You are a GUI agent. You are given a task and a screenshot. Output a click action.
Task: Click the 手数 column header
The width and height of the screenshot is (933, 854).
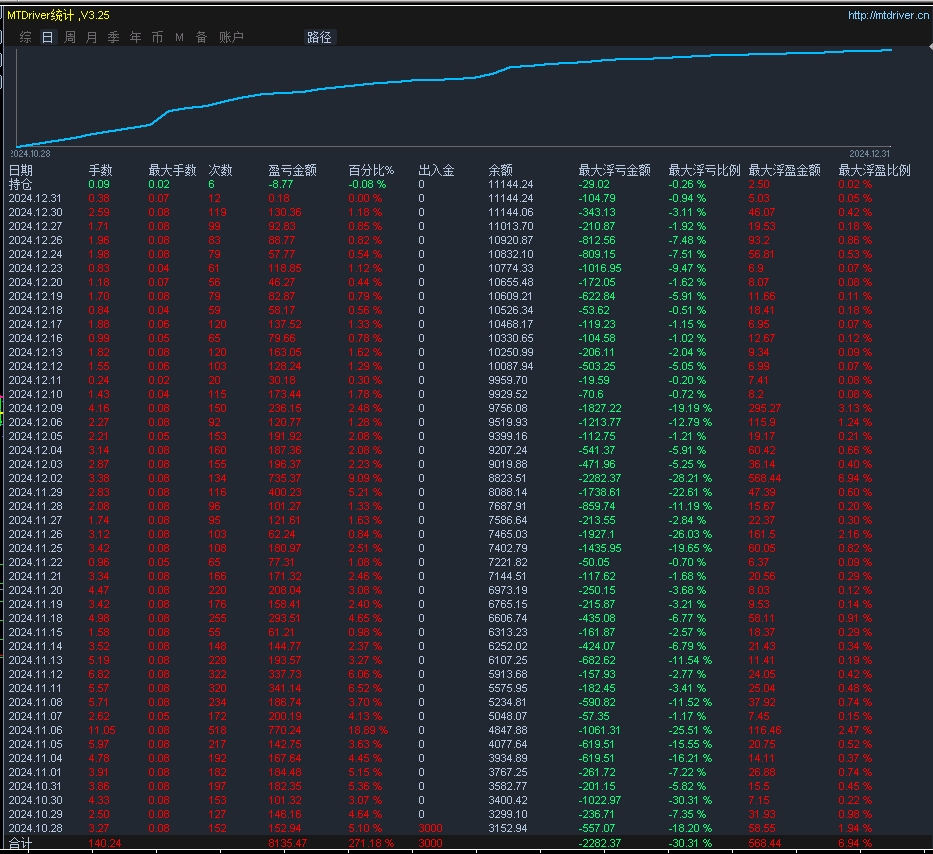pyautogui.click(x=100, y=170)
